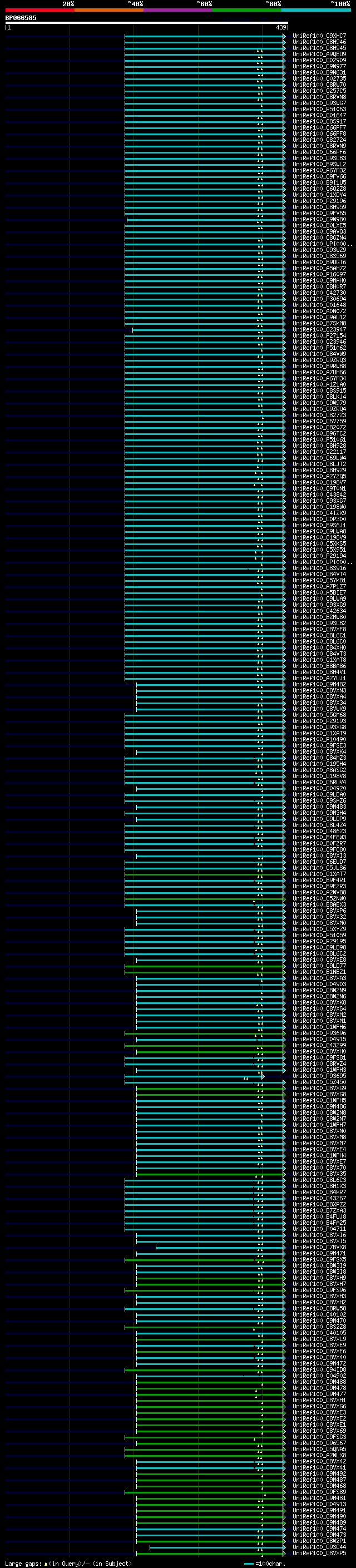Image resolution: width=356 pixels, height=1568 pixels.
Task: Select hit label UniRef100_A9QED9
Action: [x=319, y=54]
